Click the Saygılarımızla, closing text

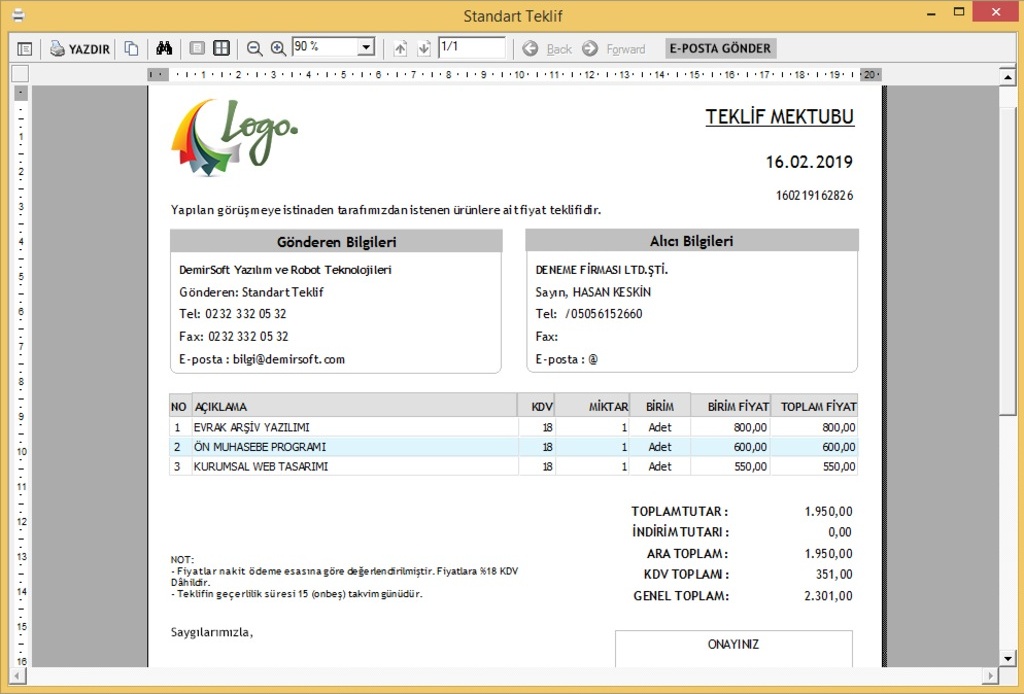(x=212, y=632)
